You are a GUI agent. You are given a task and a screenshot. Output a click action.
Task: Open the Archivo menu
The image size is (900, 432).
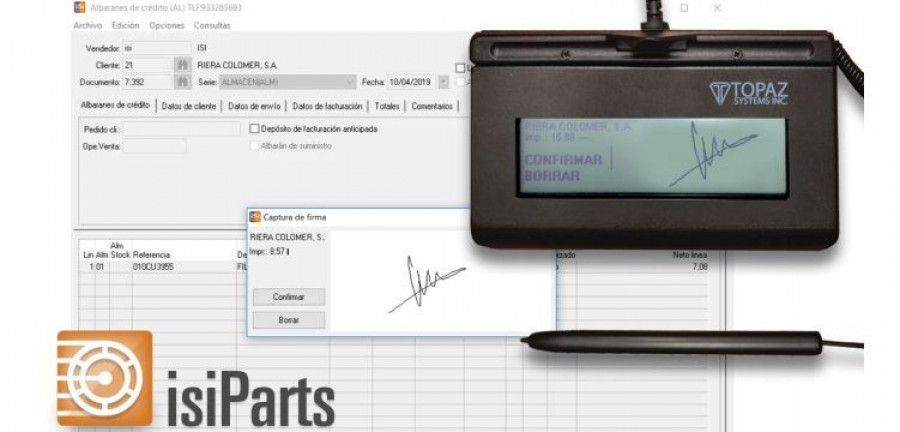click(87, 26)
